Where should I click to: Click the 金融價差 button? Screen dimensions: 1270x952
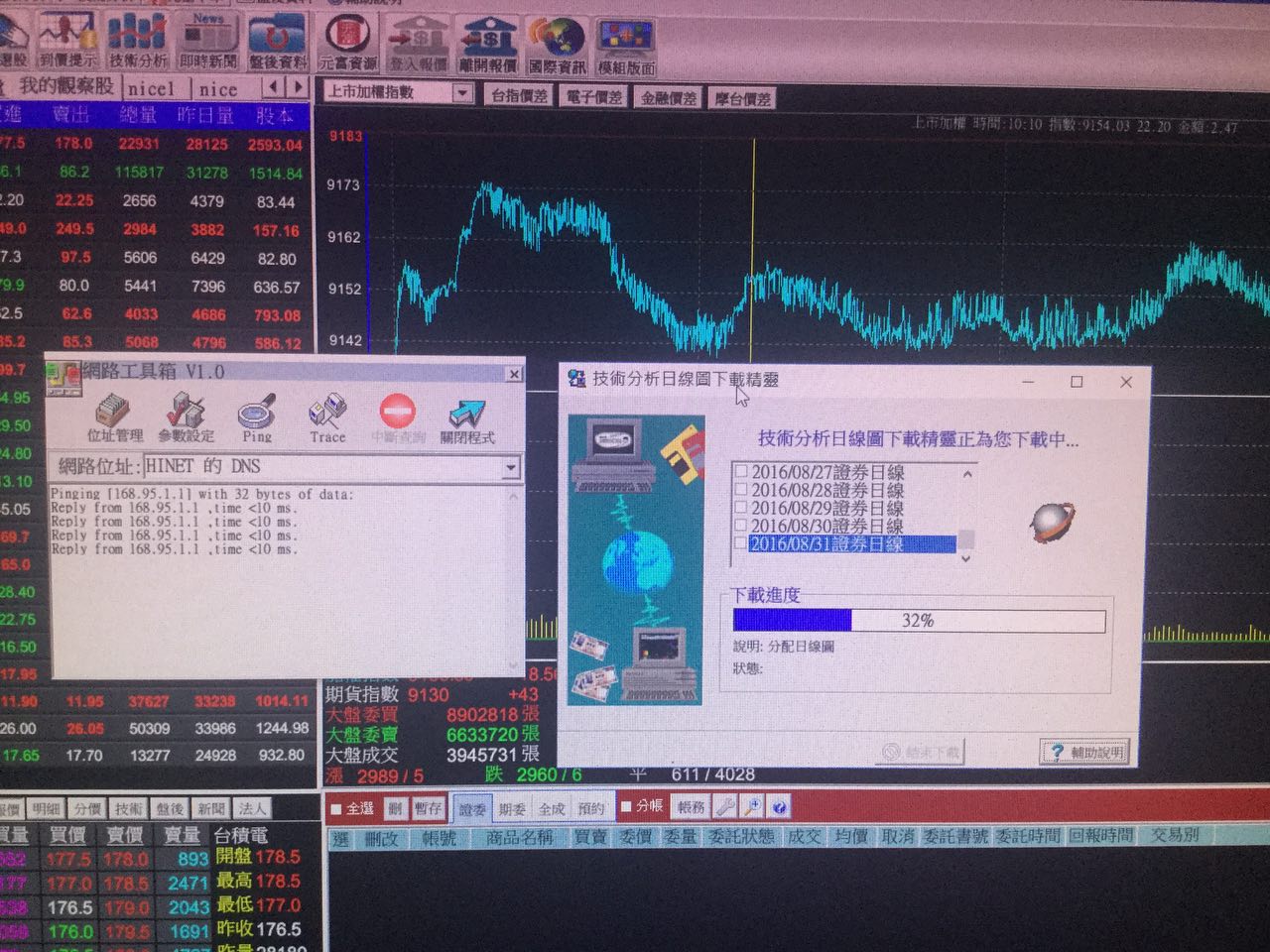coord(669,98)
